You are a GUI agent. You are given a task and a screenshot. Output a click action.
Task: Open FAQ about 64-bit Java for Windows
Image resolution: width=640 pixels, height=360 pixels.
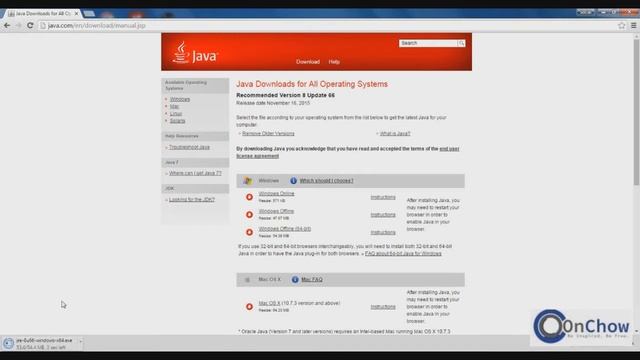(403, 253)
